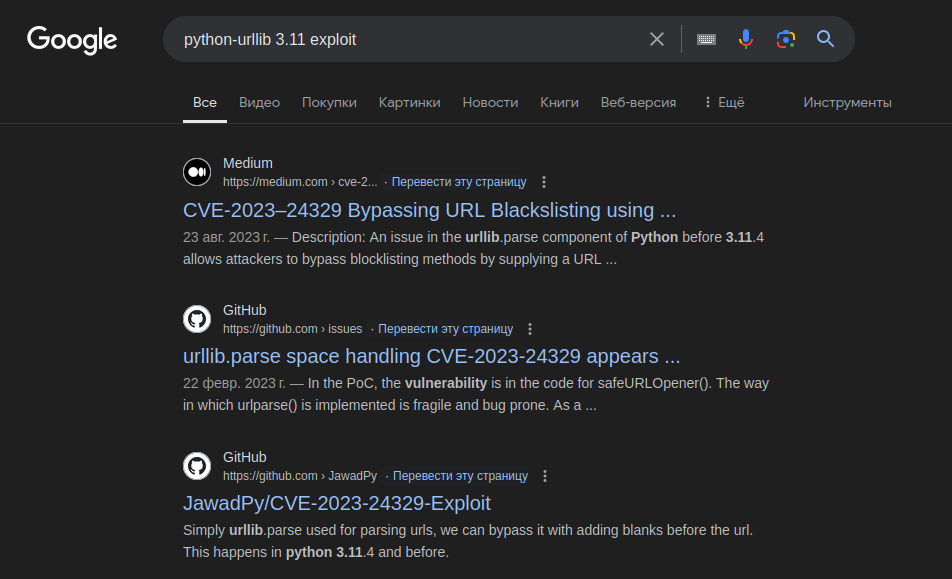The height and width of the screenshot is (579, 952).
Task: Click the https://github.com › issues URL
Action: 293,329
